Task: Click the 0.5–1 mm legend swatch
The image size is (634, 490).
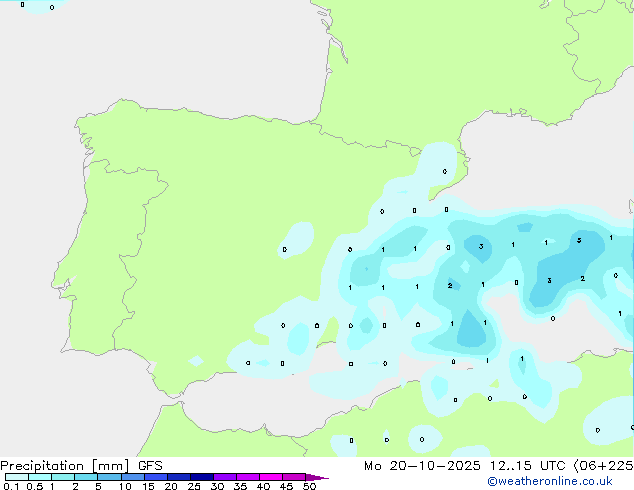Action: 40,477
